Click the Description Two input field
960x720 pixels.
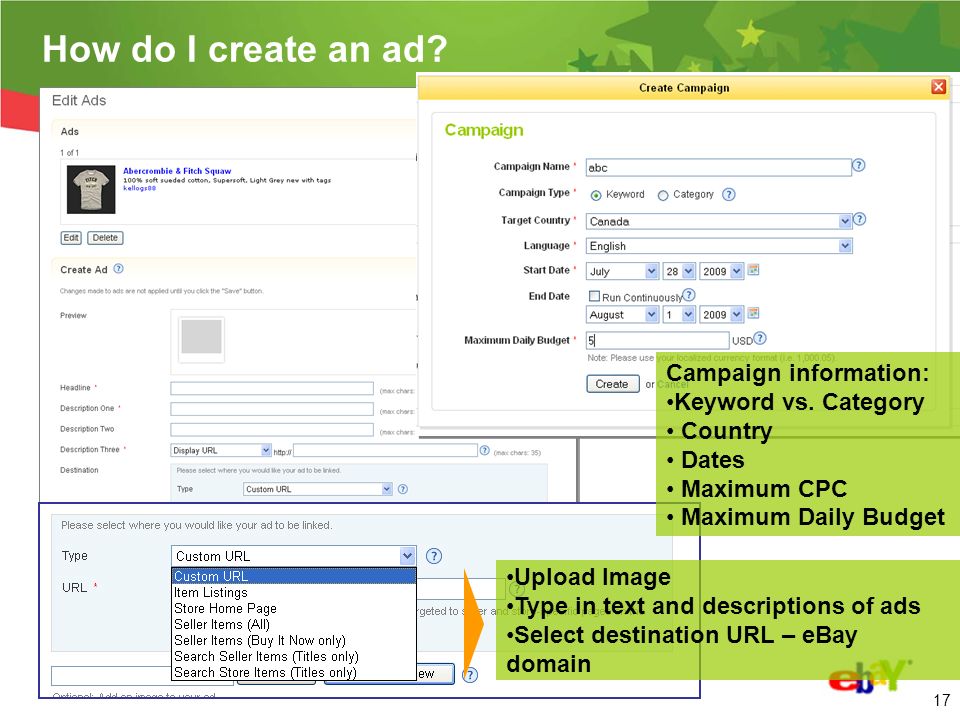click(272, 430)
